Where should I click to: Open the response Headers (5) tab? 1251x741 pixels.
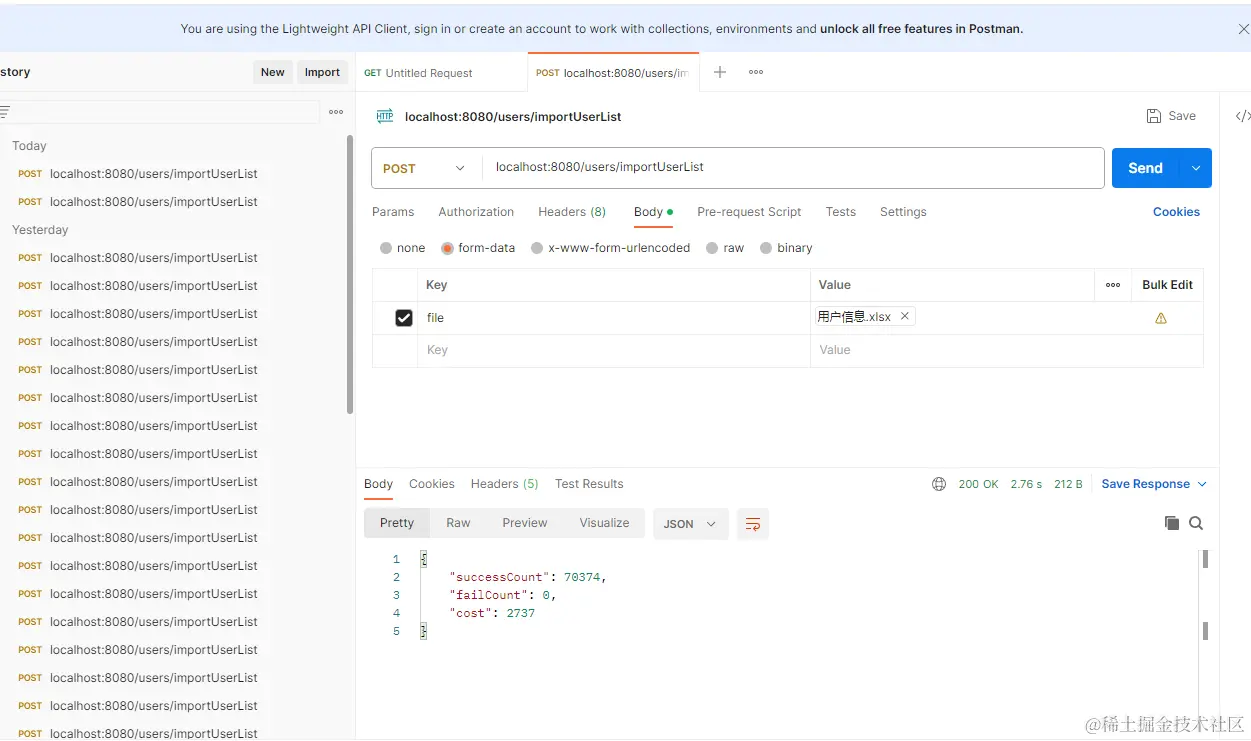point(504,484)
